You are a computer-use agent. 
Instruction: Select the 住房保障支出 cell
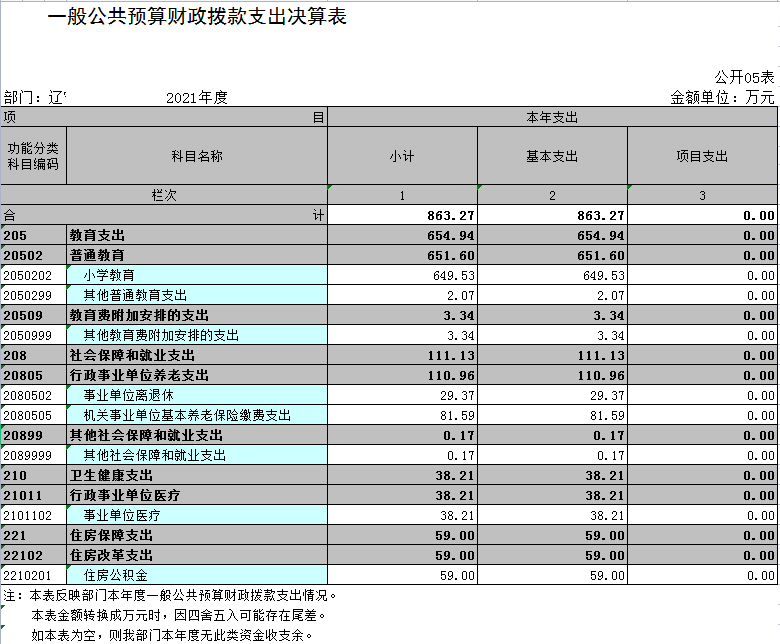(196, 536)
